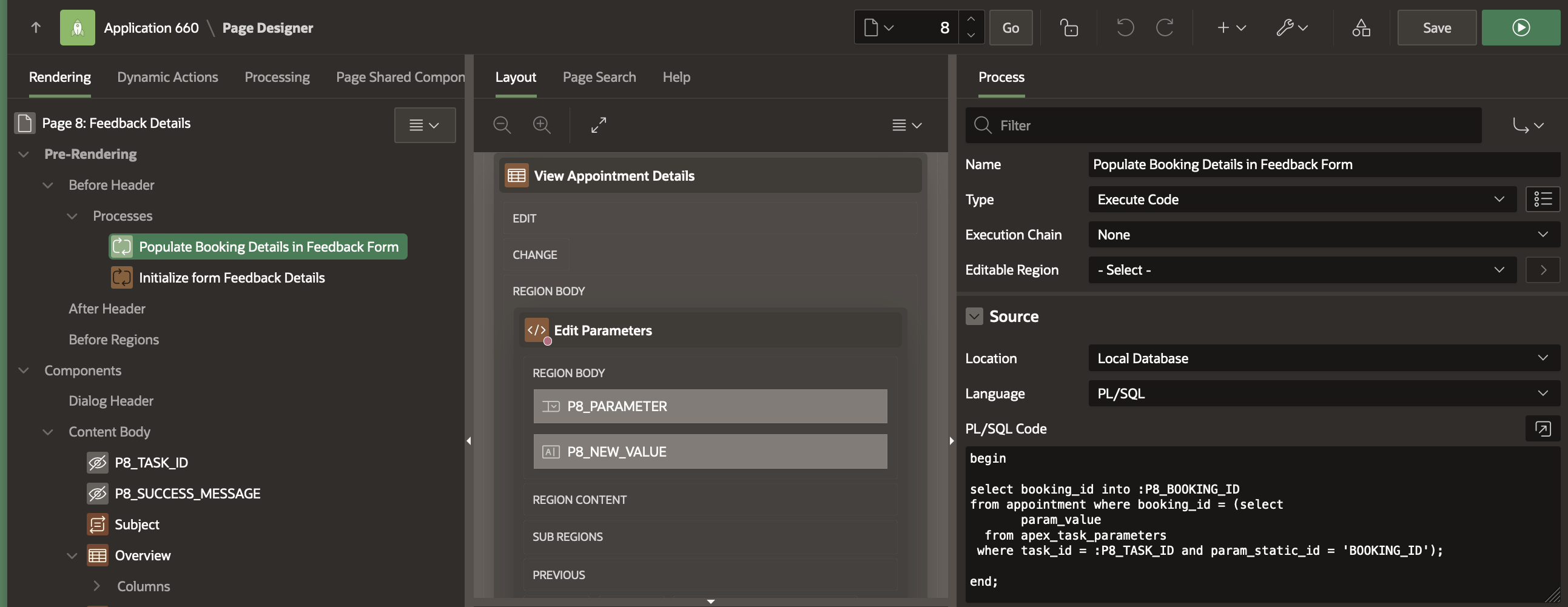Click the Redo icon
Viewport: 1568px width, 607px height.
(x=1165, y=27)
